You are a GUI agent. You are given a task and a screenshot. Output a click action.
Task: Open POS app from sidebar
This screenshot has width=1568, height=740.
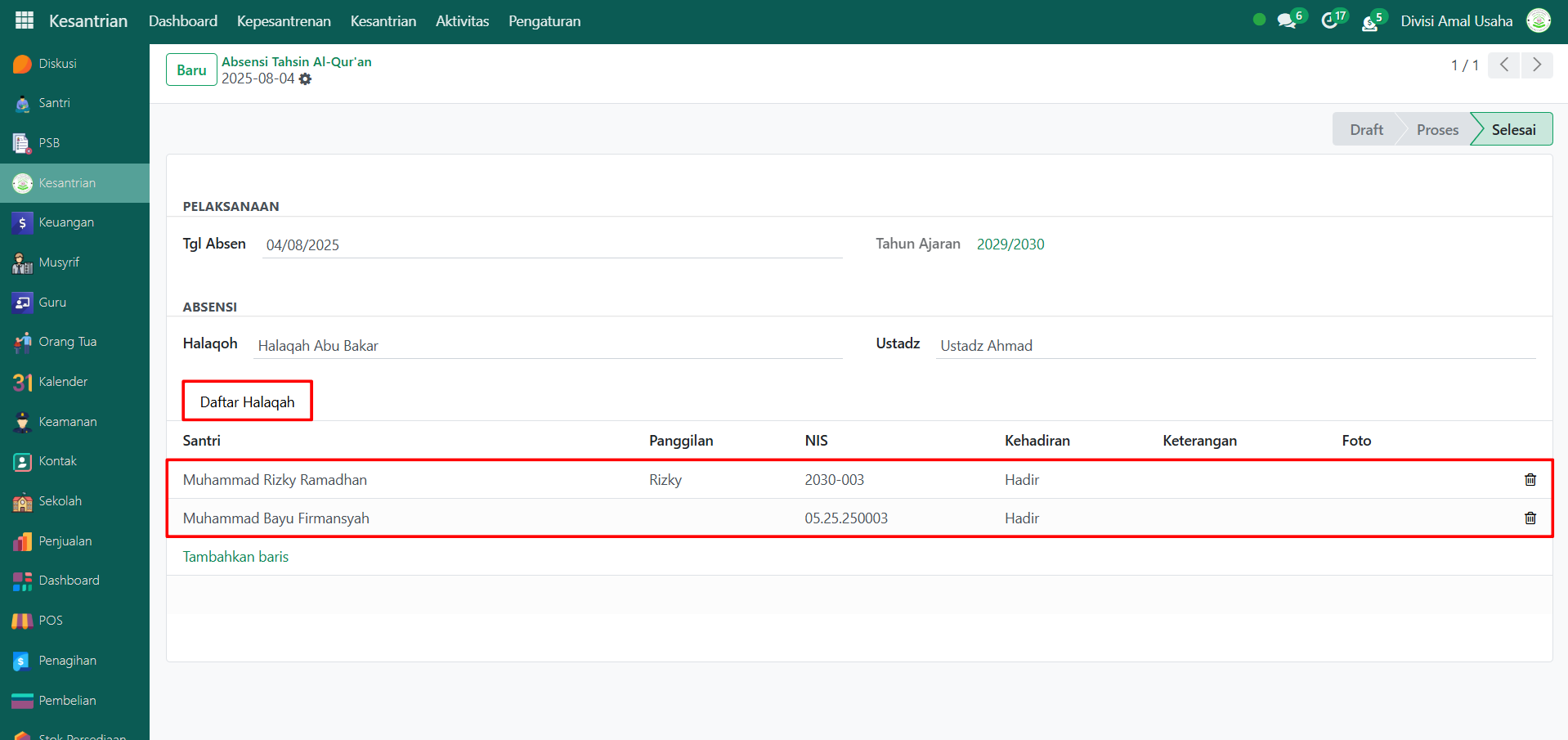(x=51, y=621)
